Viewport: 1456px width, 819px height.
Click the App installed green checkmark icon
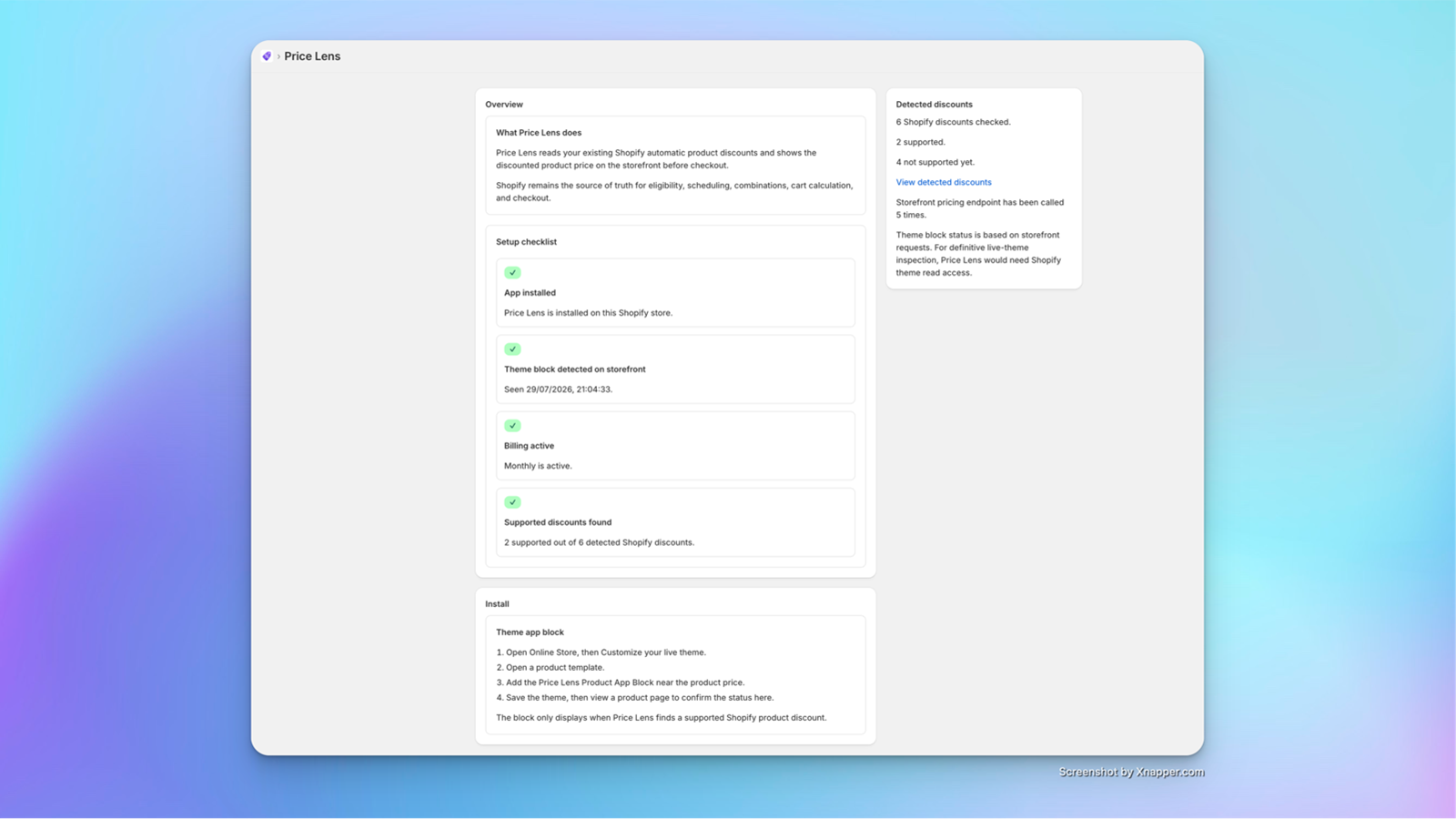[512, 273]
